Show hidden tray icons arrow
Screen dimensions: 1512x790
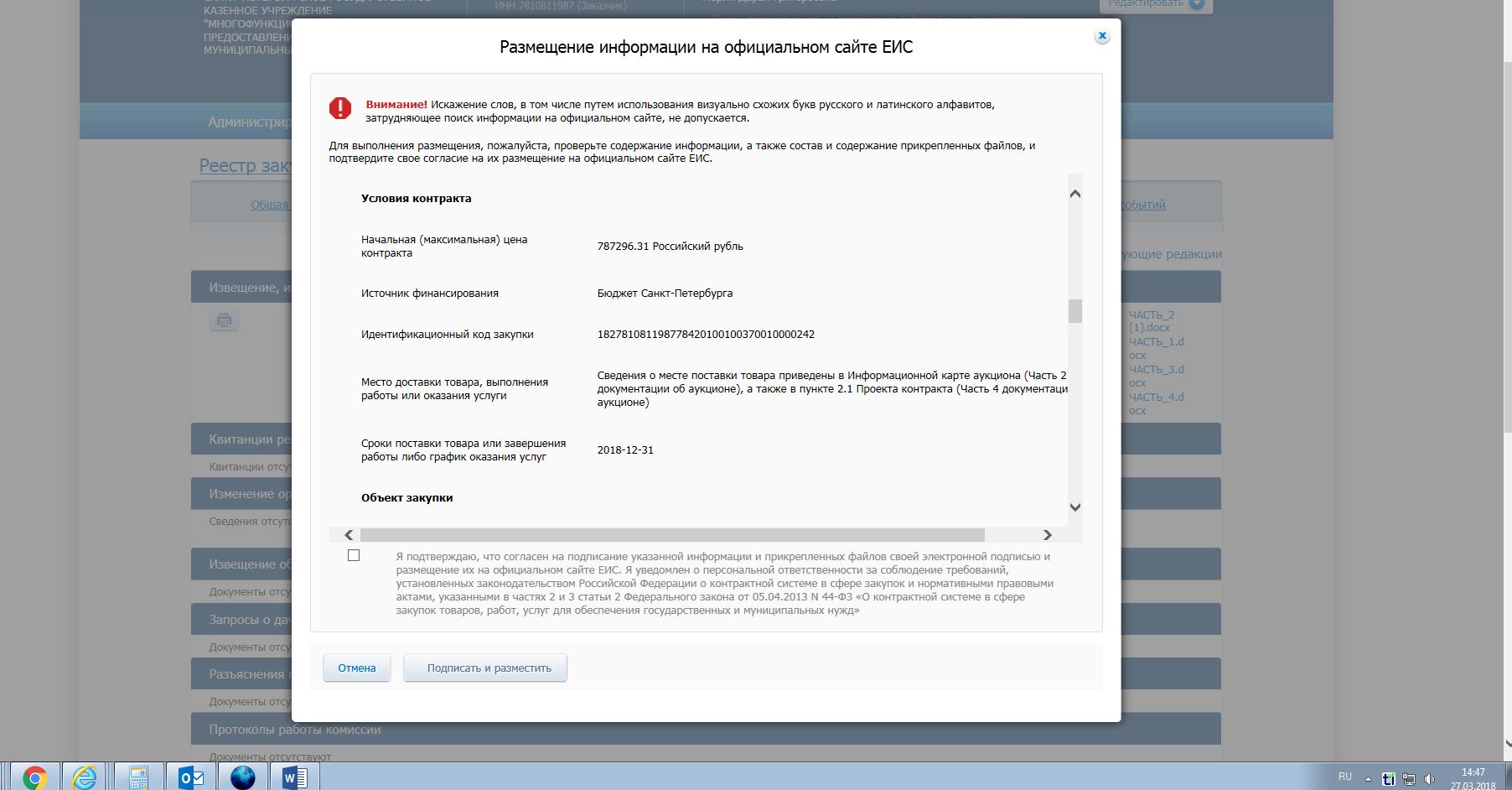coord(1368,778)
